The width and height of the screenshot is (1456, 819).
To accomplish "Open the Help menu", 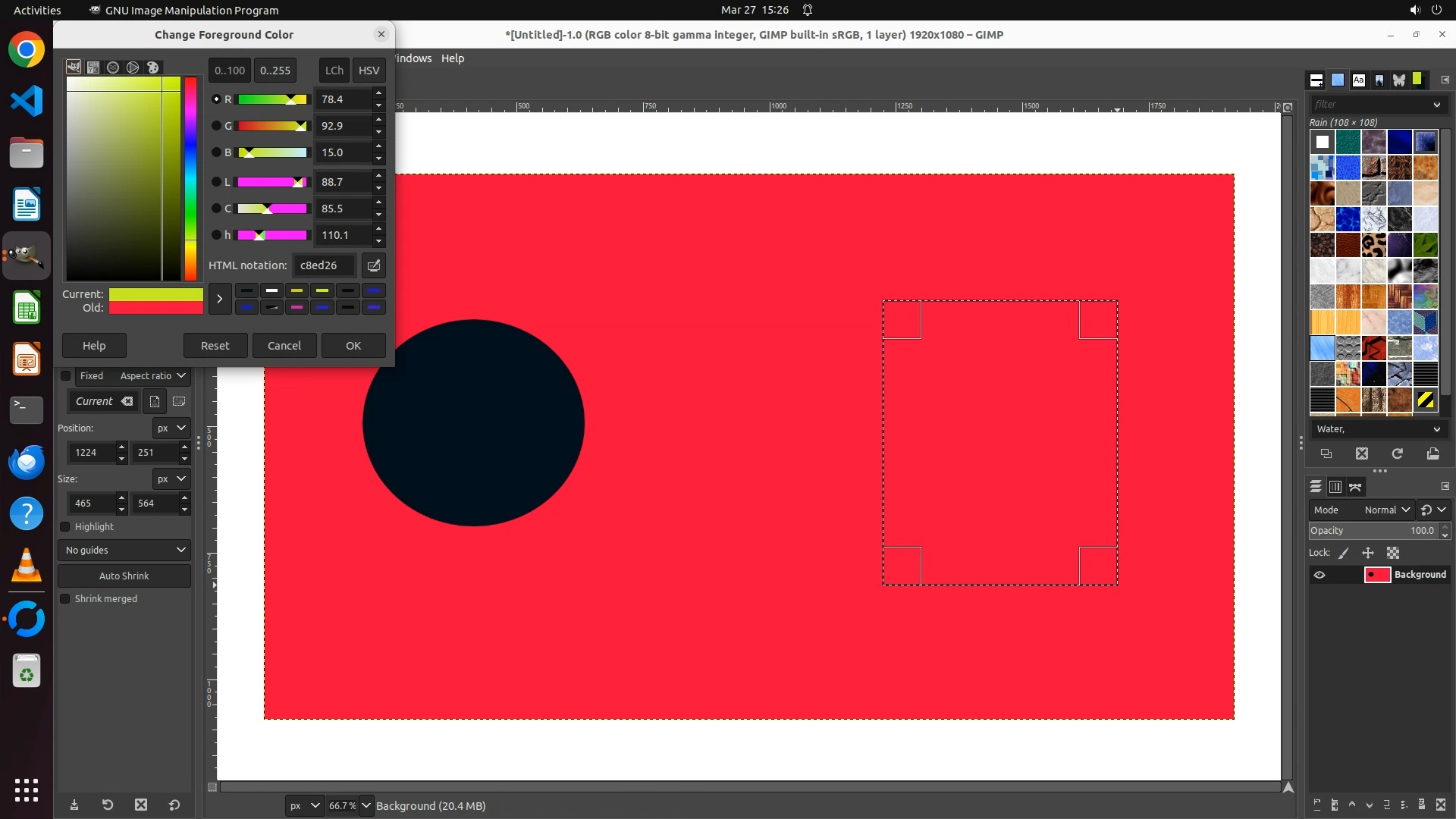I will click(452, 58).
